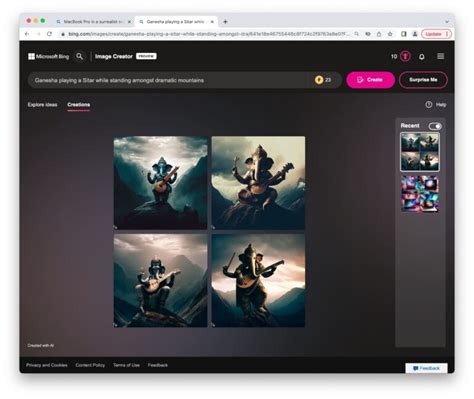The height and width of the screenshot is (399, 474).
Task: Click the prompt text input field
Action: click(170, 80)
